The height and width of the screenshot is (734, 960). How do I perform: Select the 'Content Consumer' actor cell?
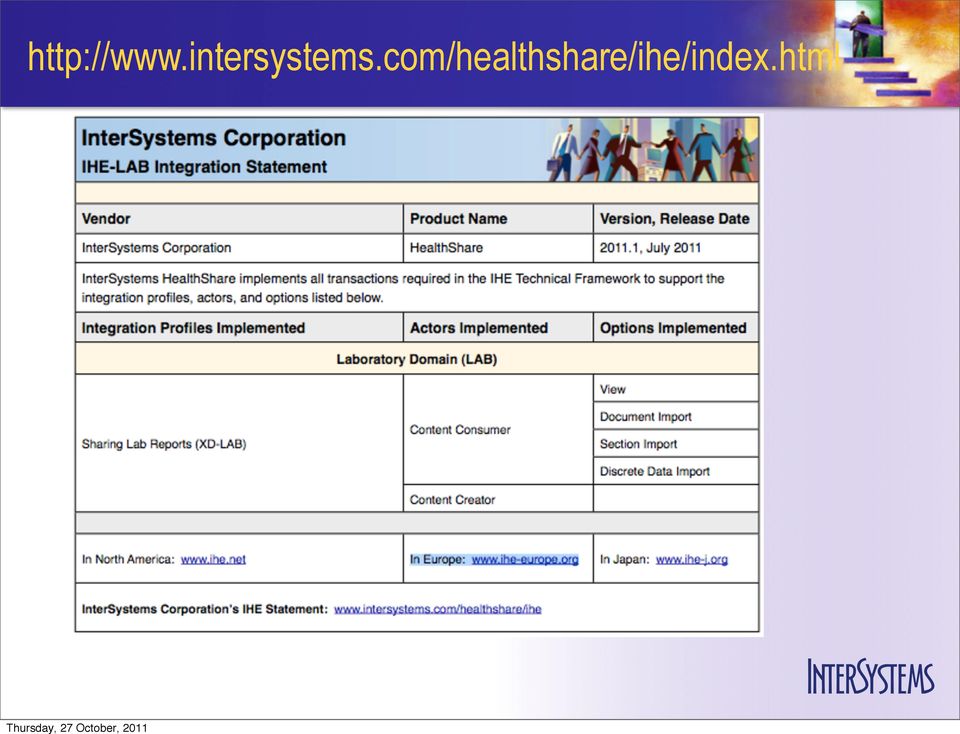coord(498,430)
